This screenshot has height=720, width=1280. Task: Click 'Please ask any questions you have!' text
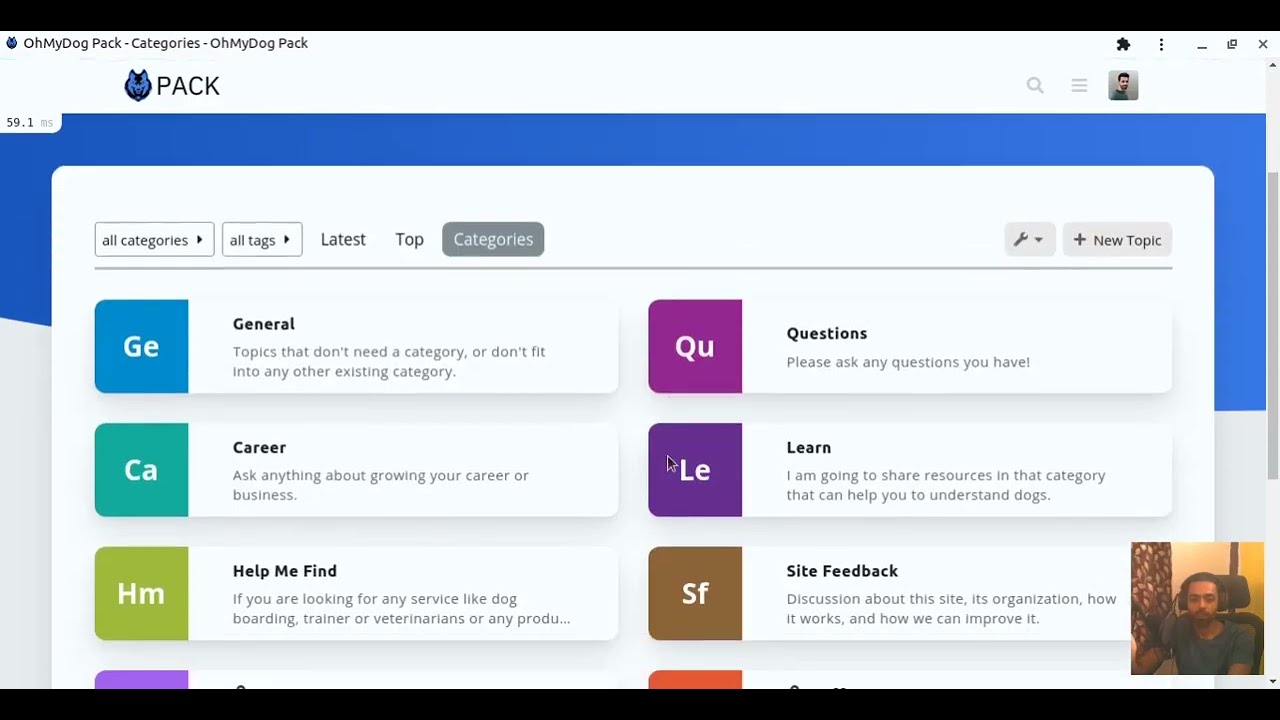pos(908,362)
